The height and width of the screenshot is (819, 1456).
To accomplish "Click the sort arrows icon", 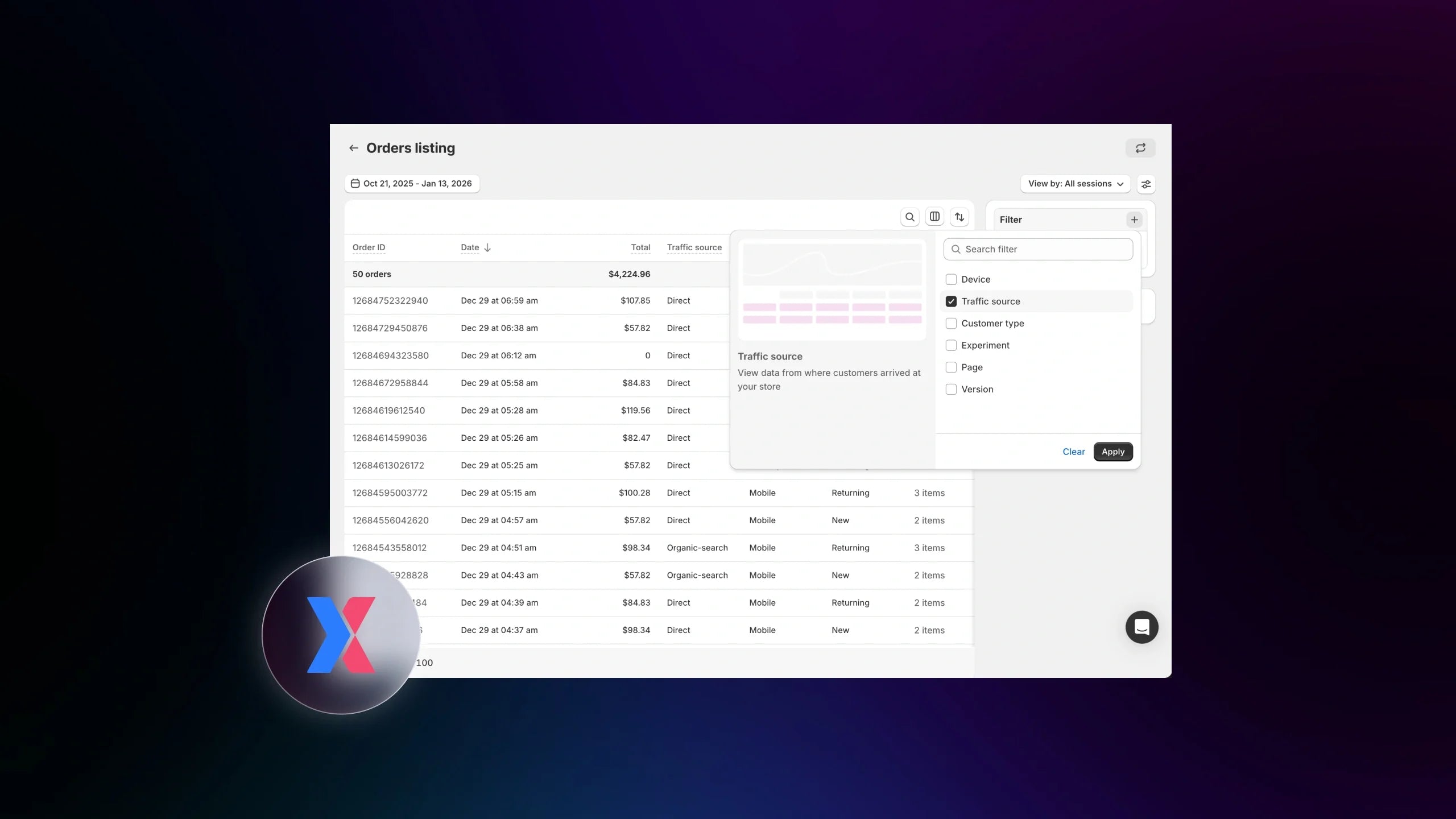I will point(959,217).
